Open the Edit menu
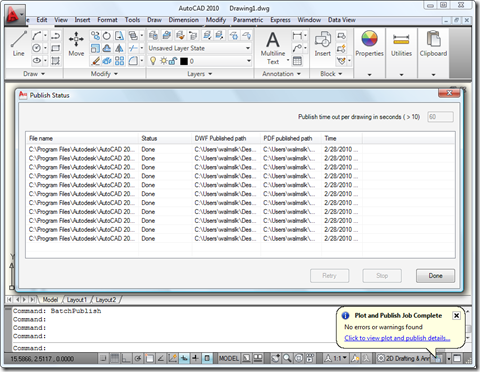 click(42, 20)
